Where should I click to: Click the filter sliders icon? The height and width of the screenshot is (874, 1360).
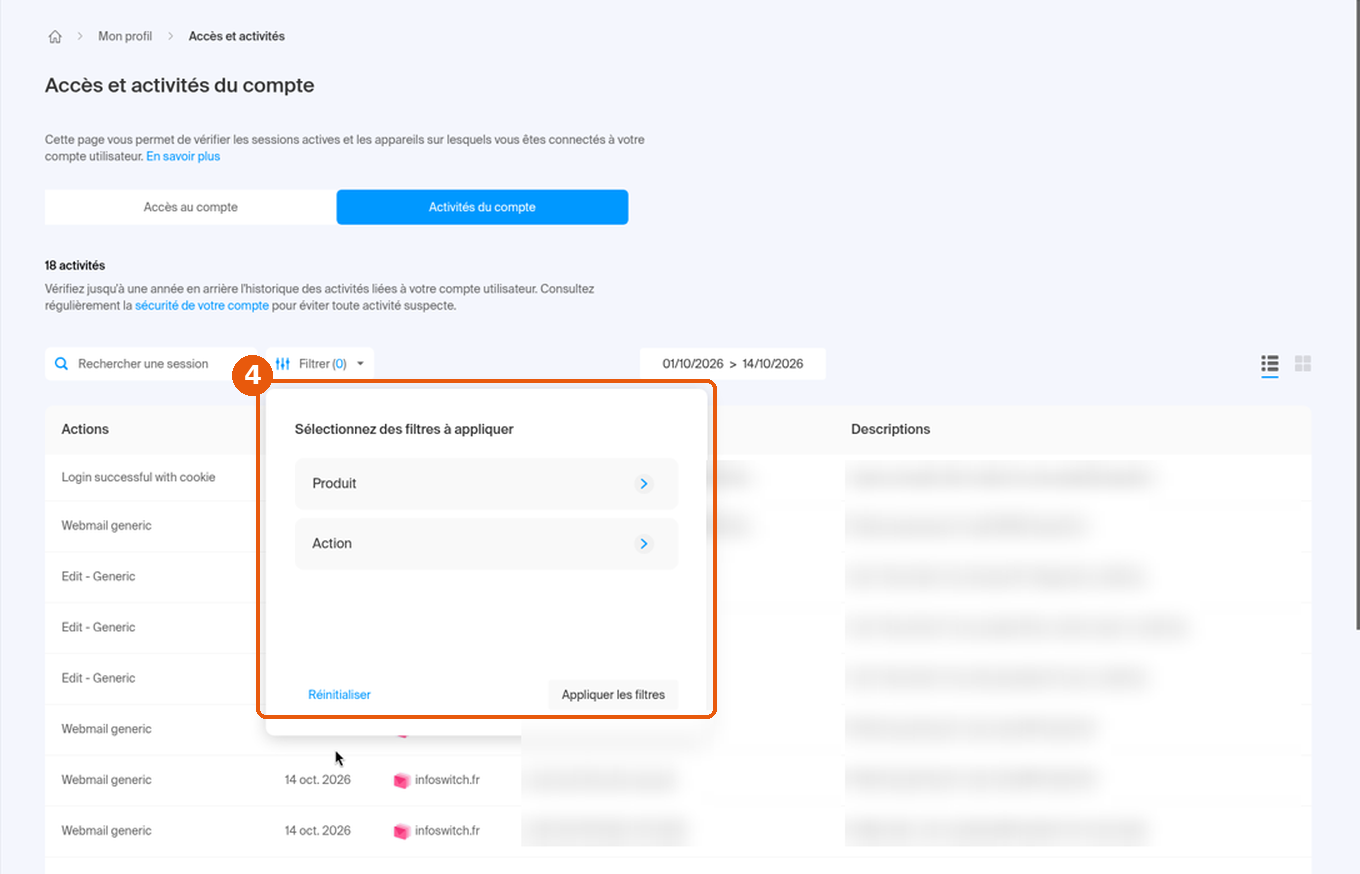pyautogui.click(x=282, y=364)
